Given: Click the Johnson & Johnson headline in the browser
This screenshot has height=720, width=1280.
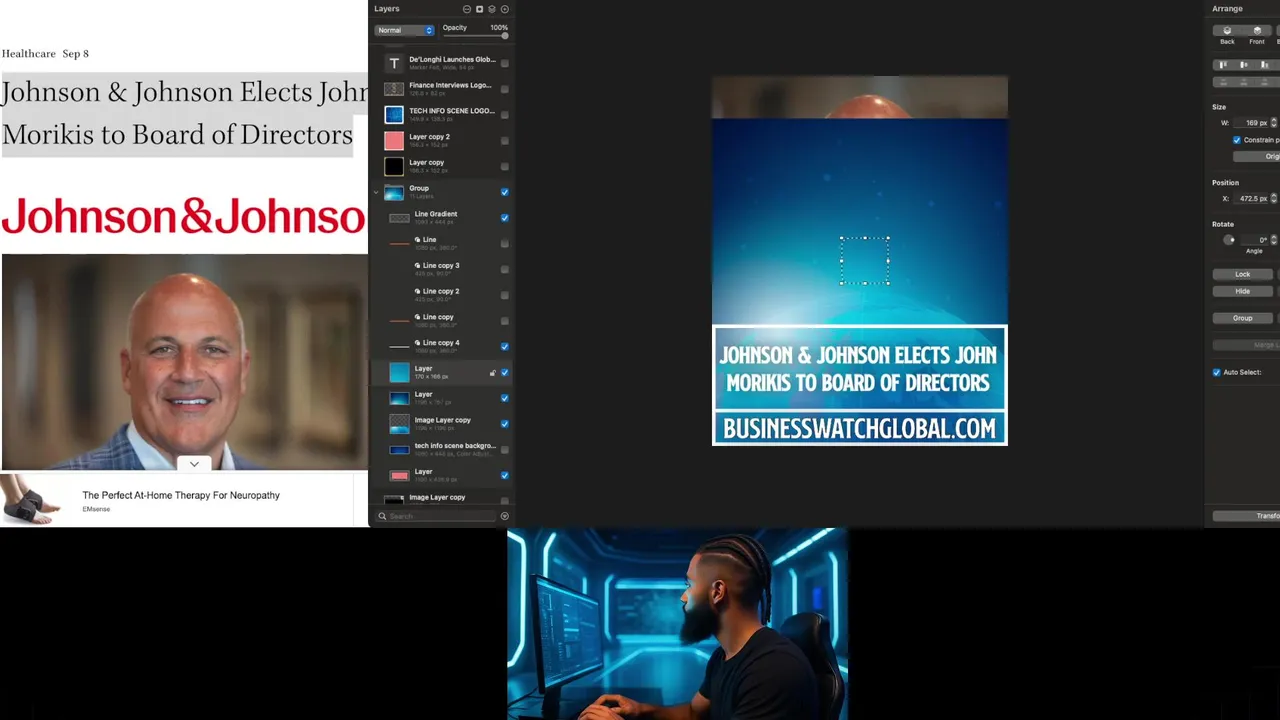Looking at the screenshot, I should (x=184, y=113).
